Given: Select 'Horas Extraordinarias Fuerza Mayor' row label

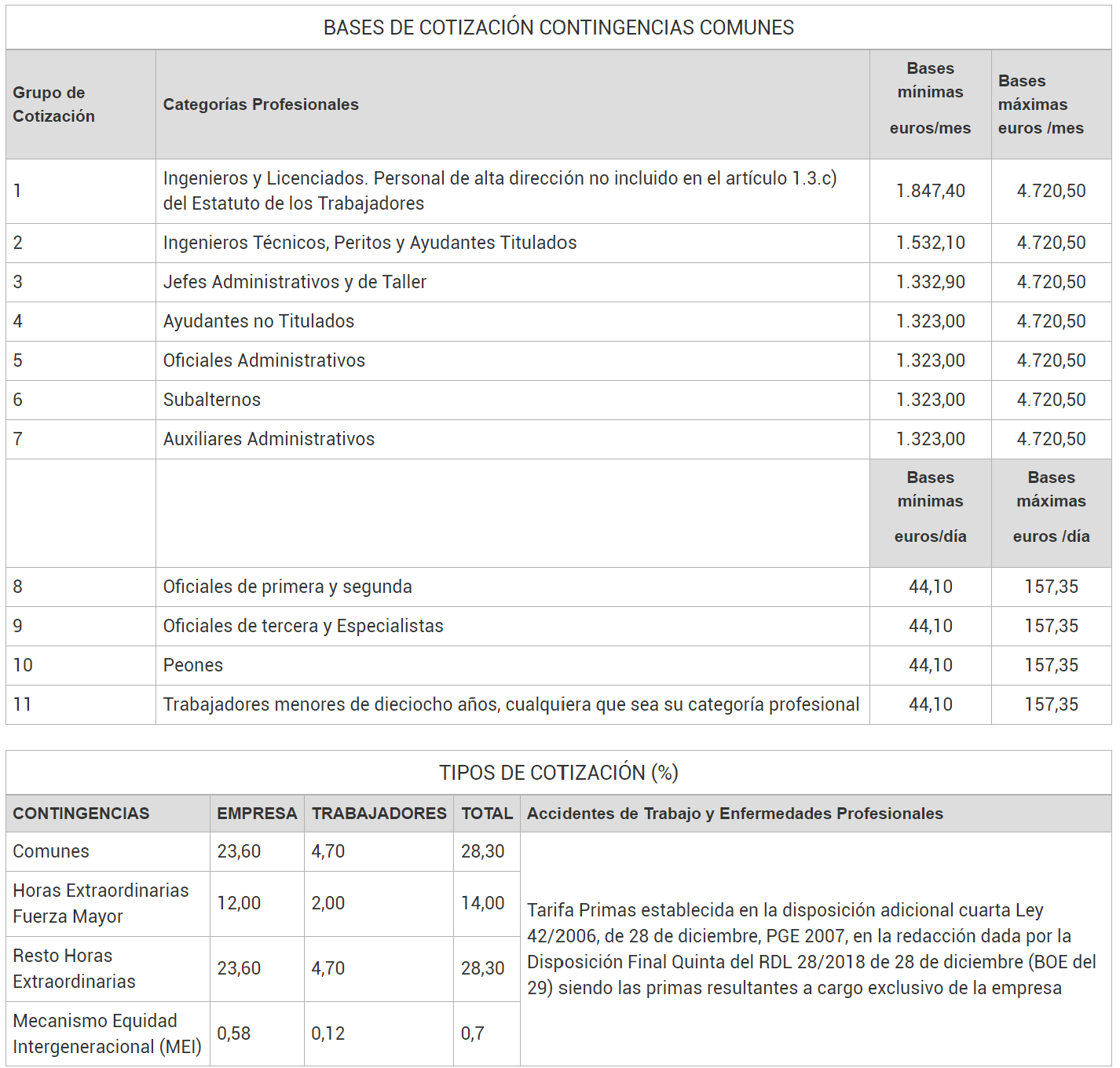Looking at the screenshot, I should point(101,903).
